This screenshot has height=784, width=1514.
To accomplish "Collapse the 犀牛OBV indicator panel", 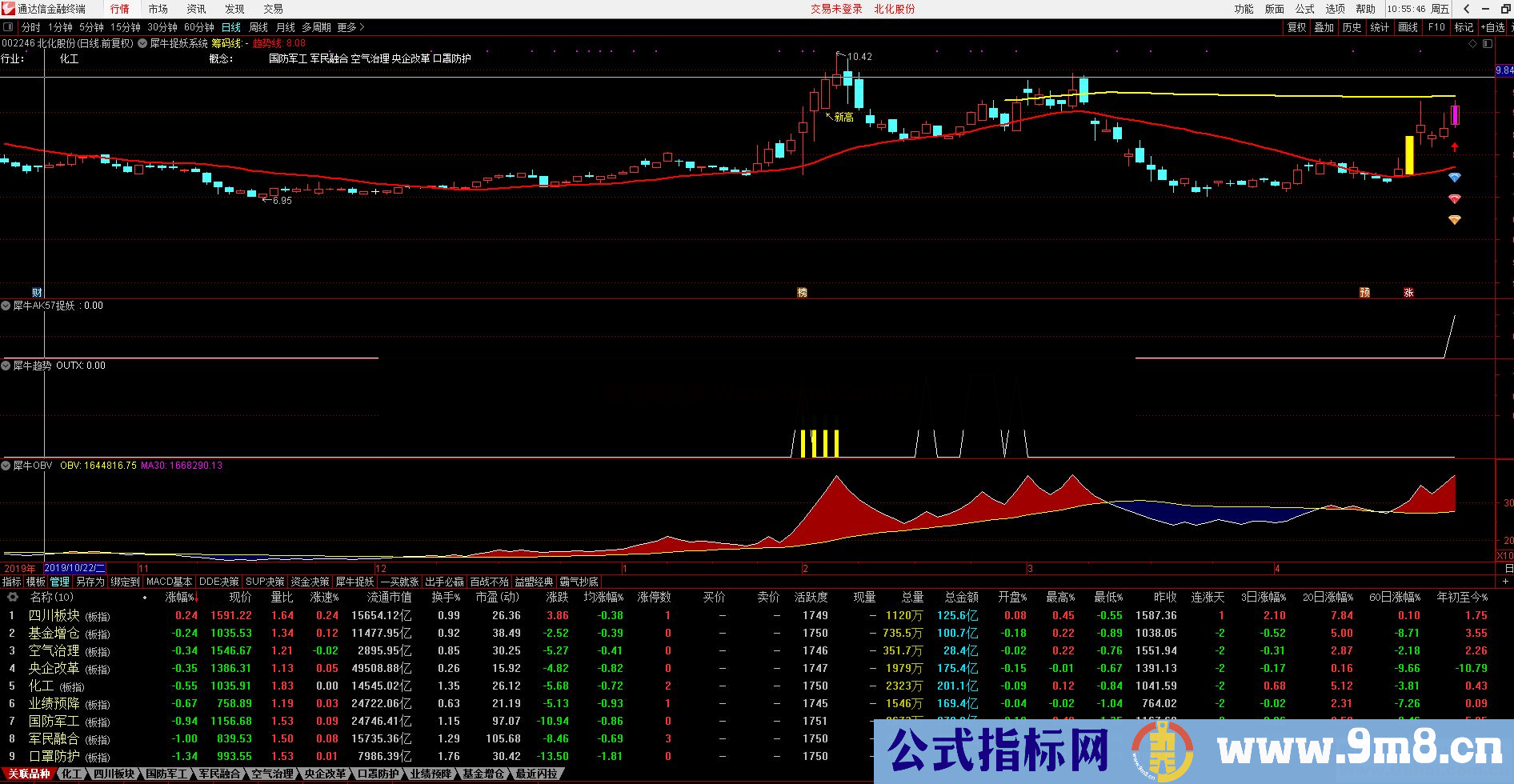I will point(7,465).
